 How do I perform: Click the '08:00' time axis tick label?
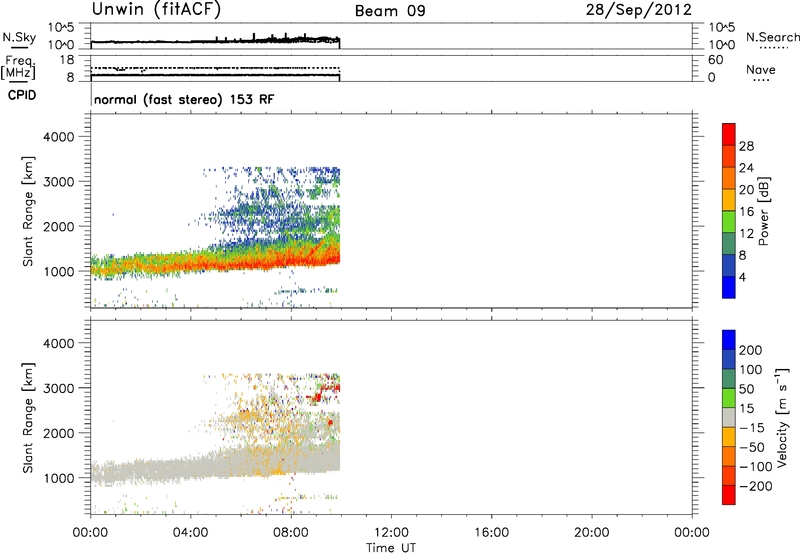(291, 533)
